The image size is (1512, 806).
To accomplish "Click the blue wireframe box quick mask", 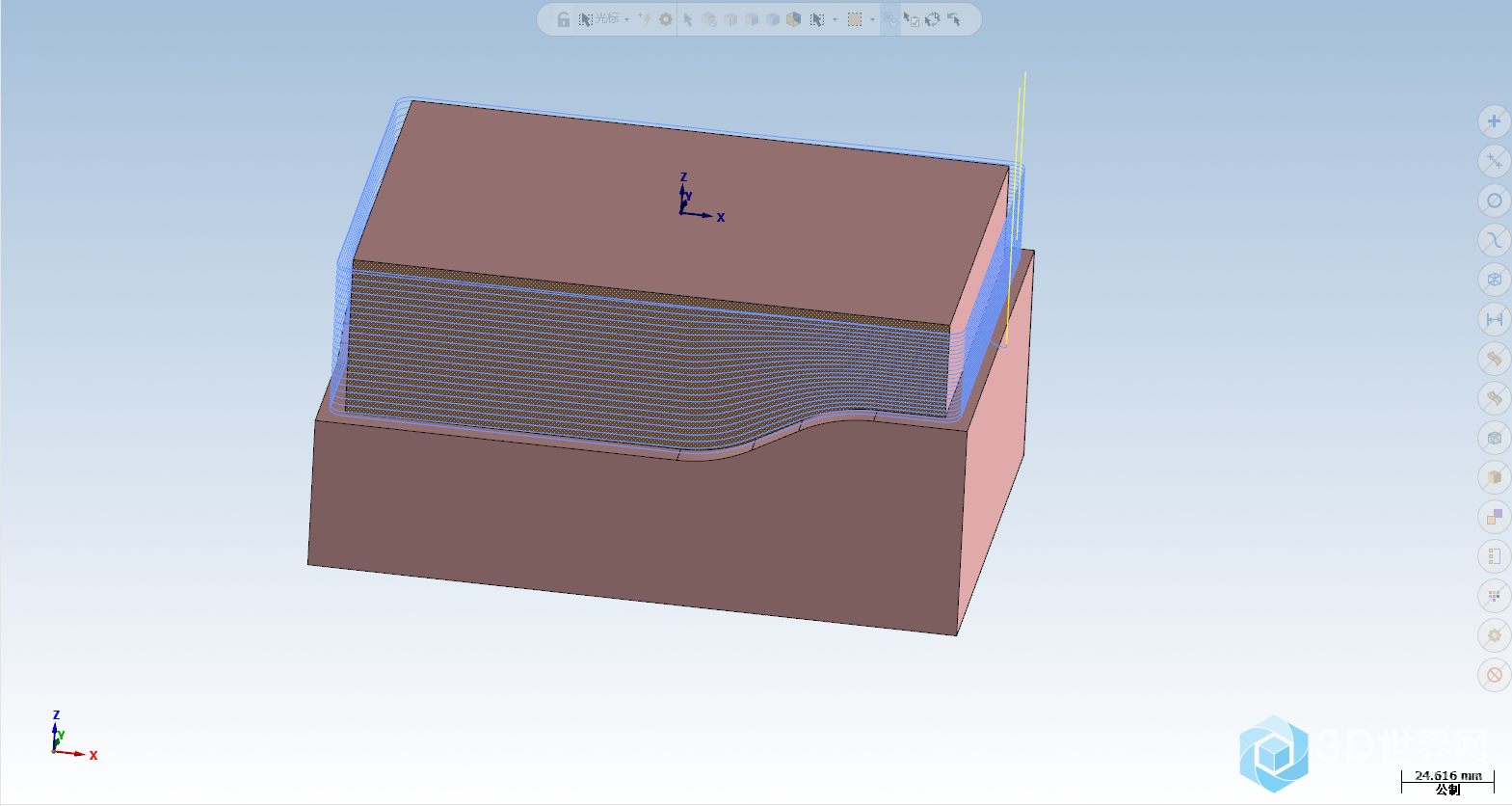I will pos(1494,438).
